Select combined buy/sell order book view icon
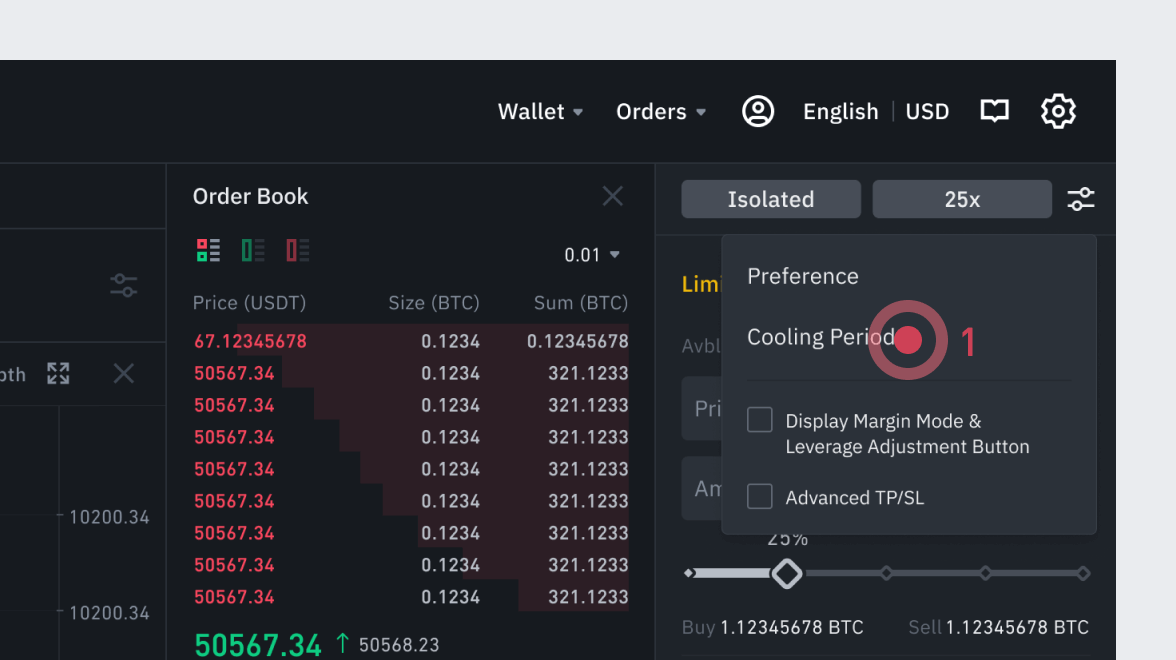This screenshot has width=1176, height=660. tap(208, 250)
